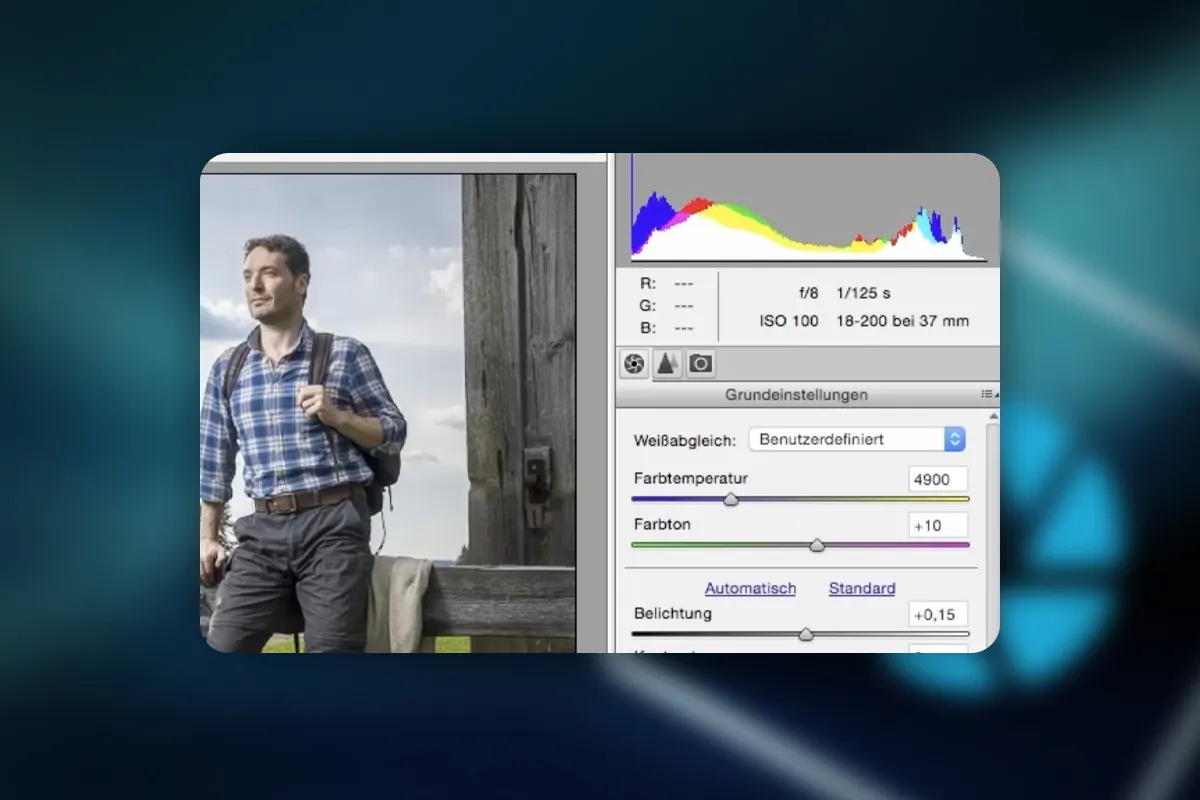Image resolution: width=1200 pixels, height=800 pixels.
Task: Click the Belichtung label
Action: click(x=673, y=613)
